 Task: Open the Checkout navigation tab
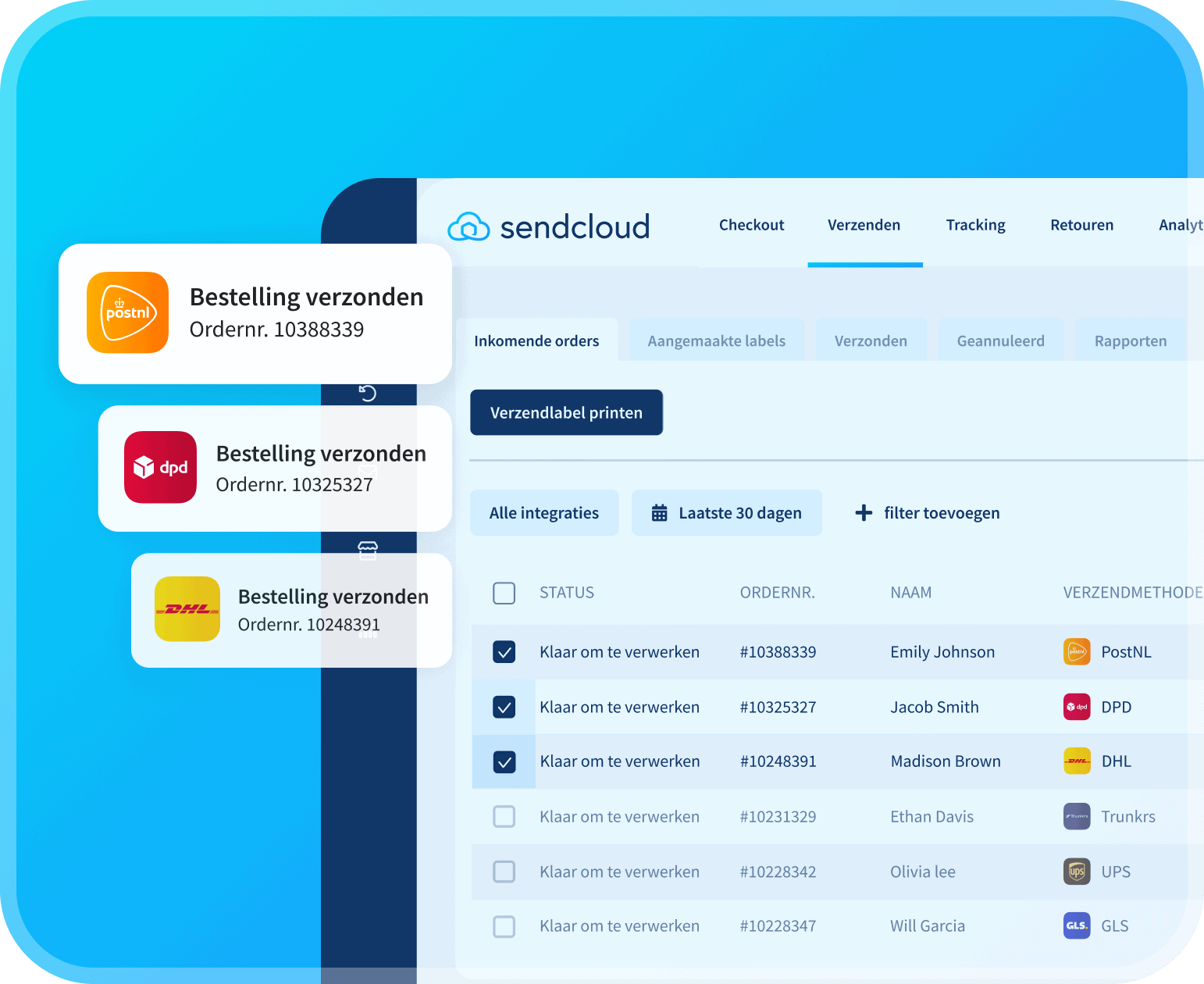(751, 225)
